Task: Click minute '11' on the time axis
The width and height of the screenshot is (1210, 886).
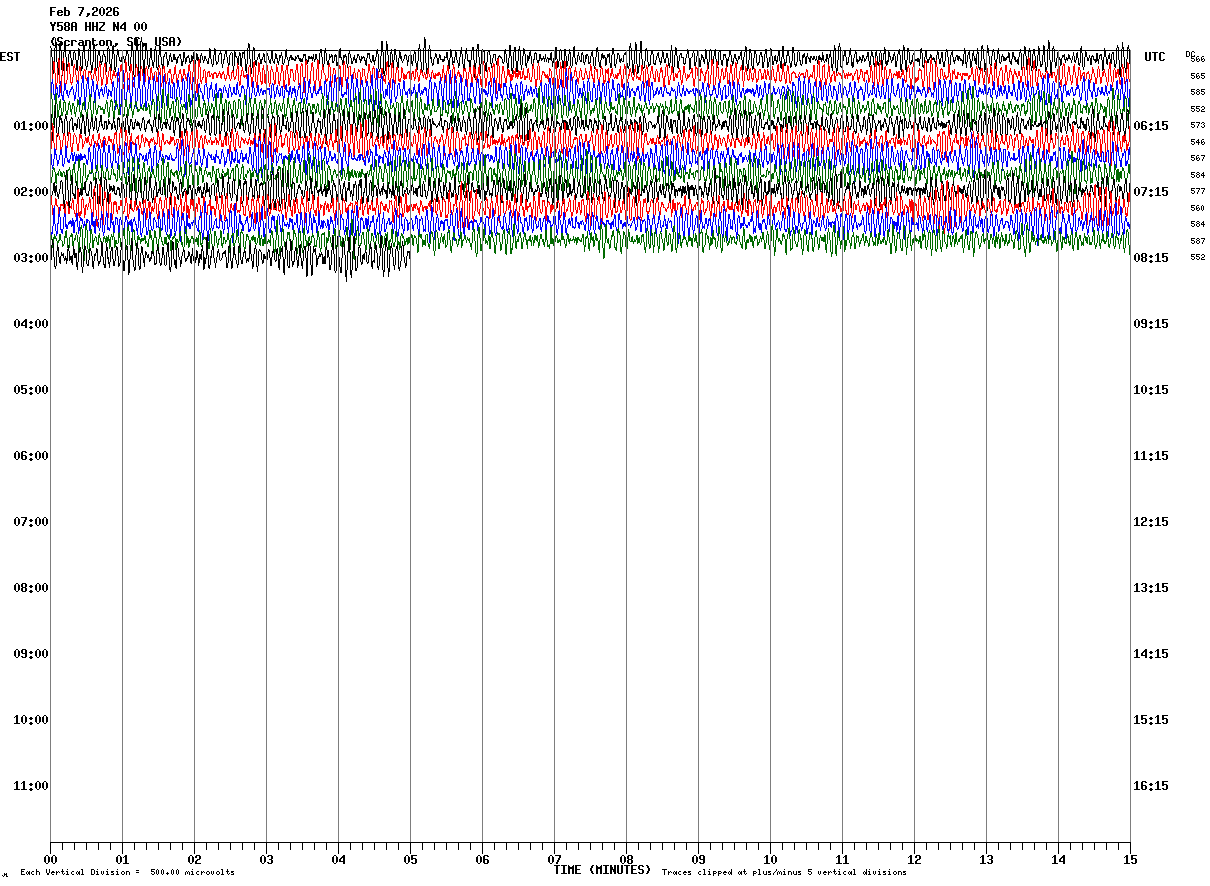Action: point(842,859)
